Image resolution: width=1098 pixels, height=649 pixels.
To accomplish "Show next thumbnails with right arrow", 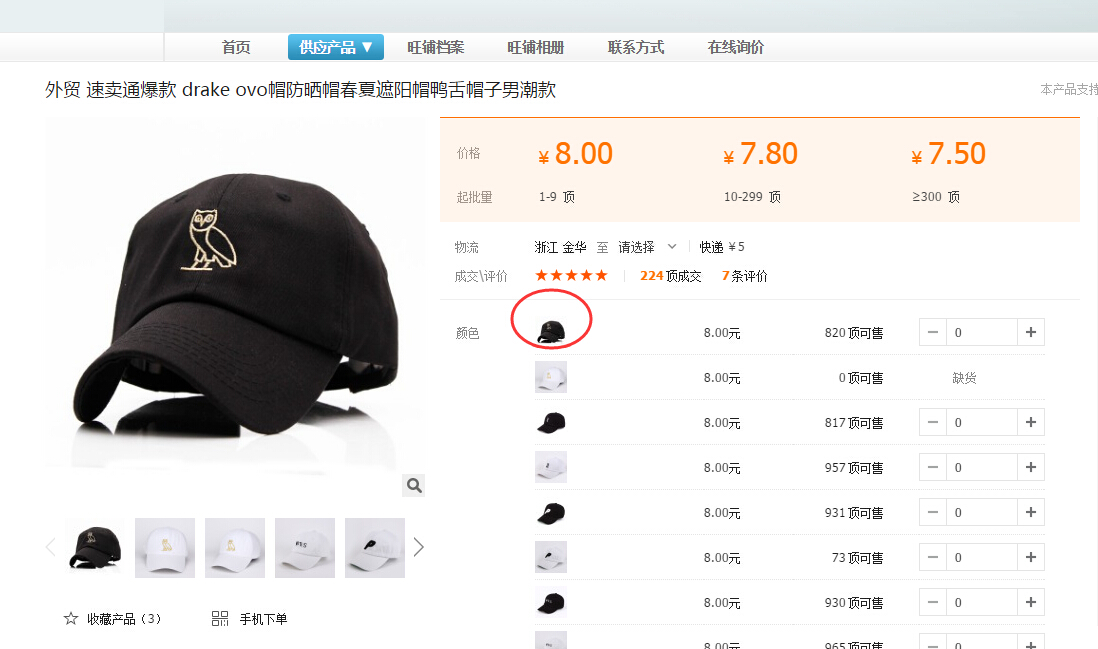I will [418, 547].
